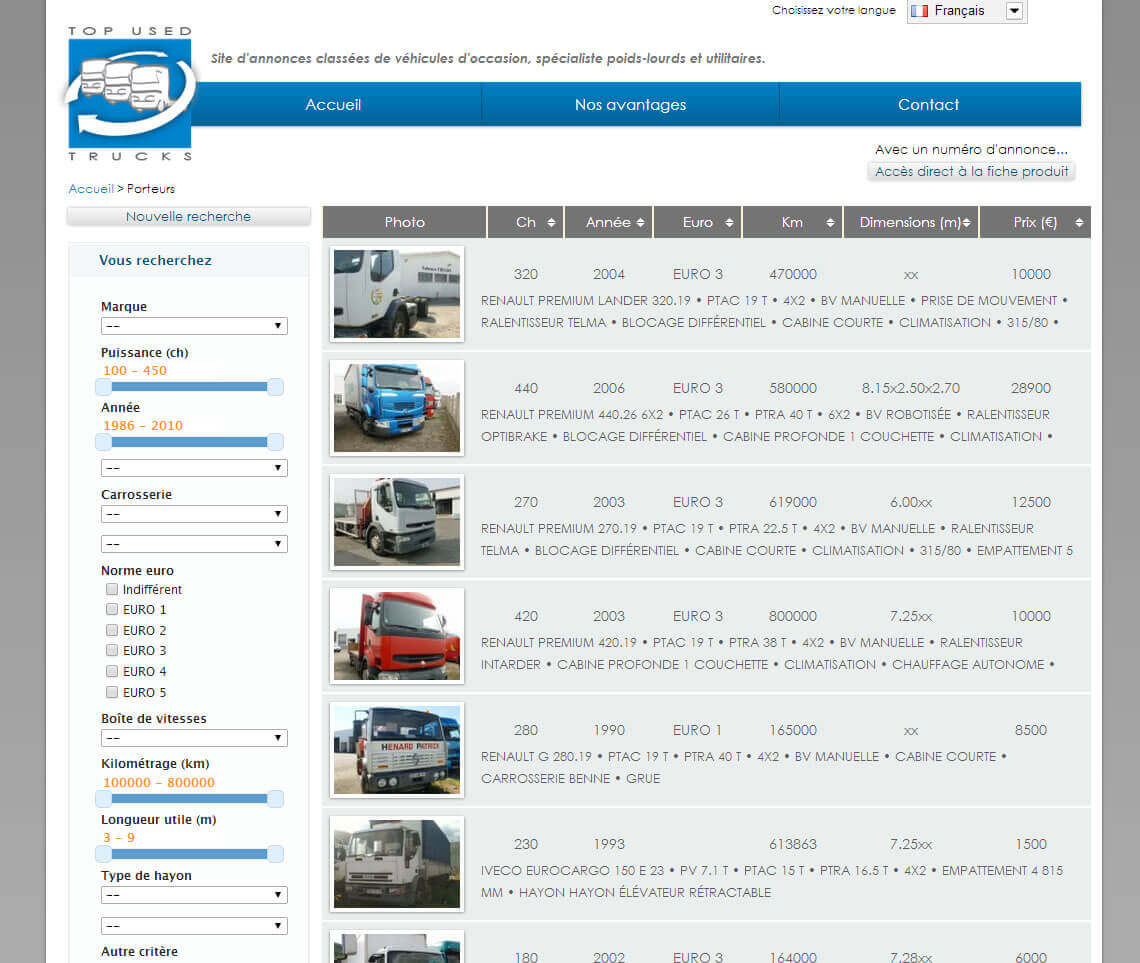
Task: Open the language dropdown arrow
Action: [1014, 11]
